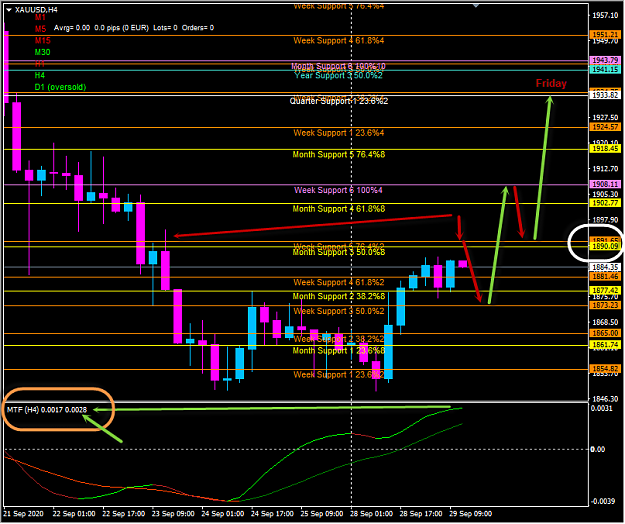The image size is (625, 524).
Task: Select the green H4 timeframe label
Action: [40, 75]
